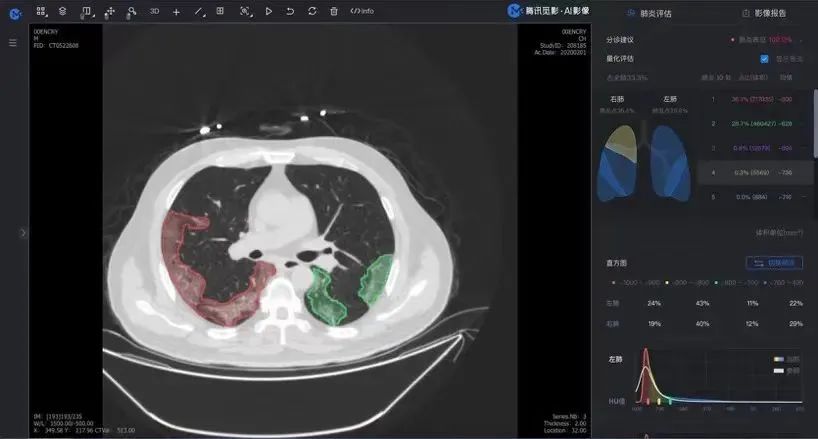
Task: Toggle the blue checkbox beside 量化评估
Action: click(x=765, y=59)
